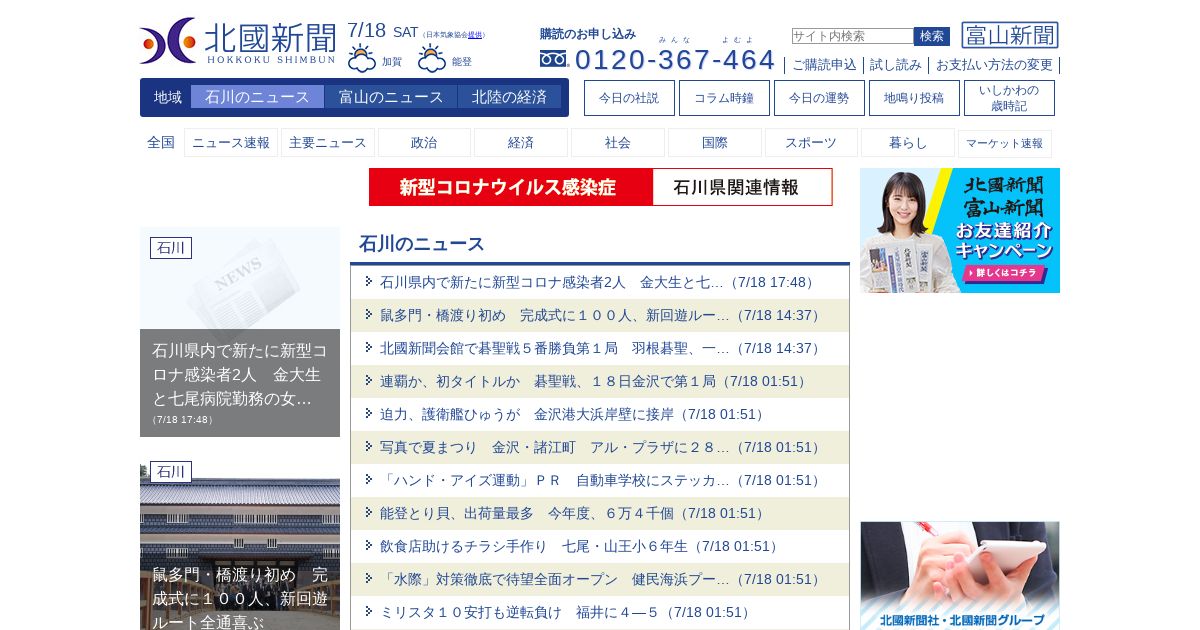Focus the サイト内検索 search field

coord(853,36)
